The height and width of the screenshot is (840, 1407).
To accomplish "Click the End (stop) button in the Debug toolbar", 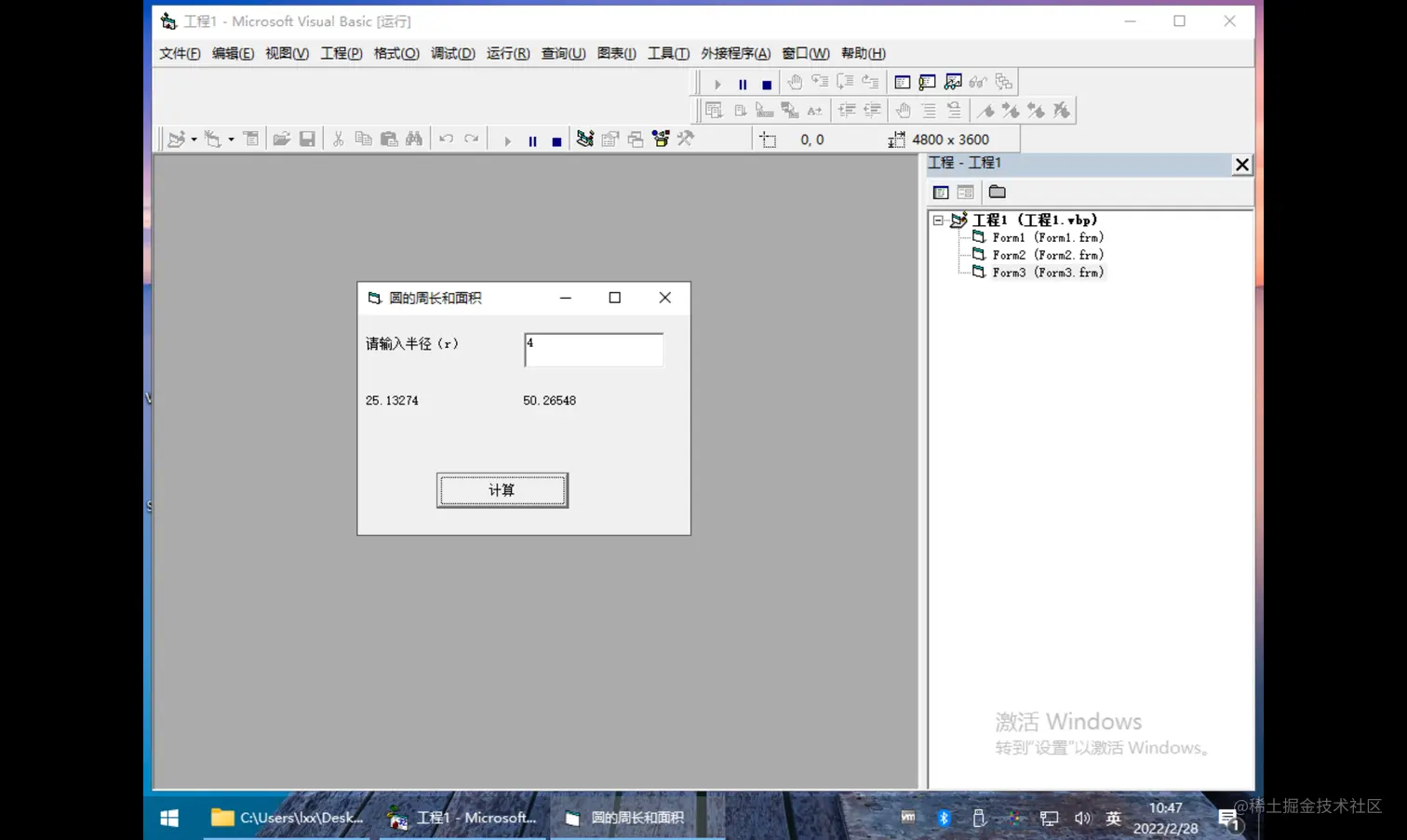I will 767,83.
